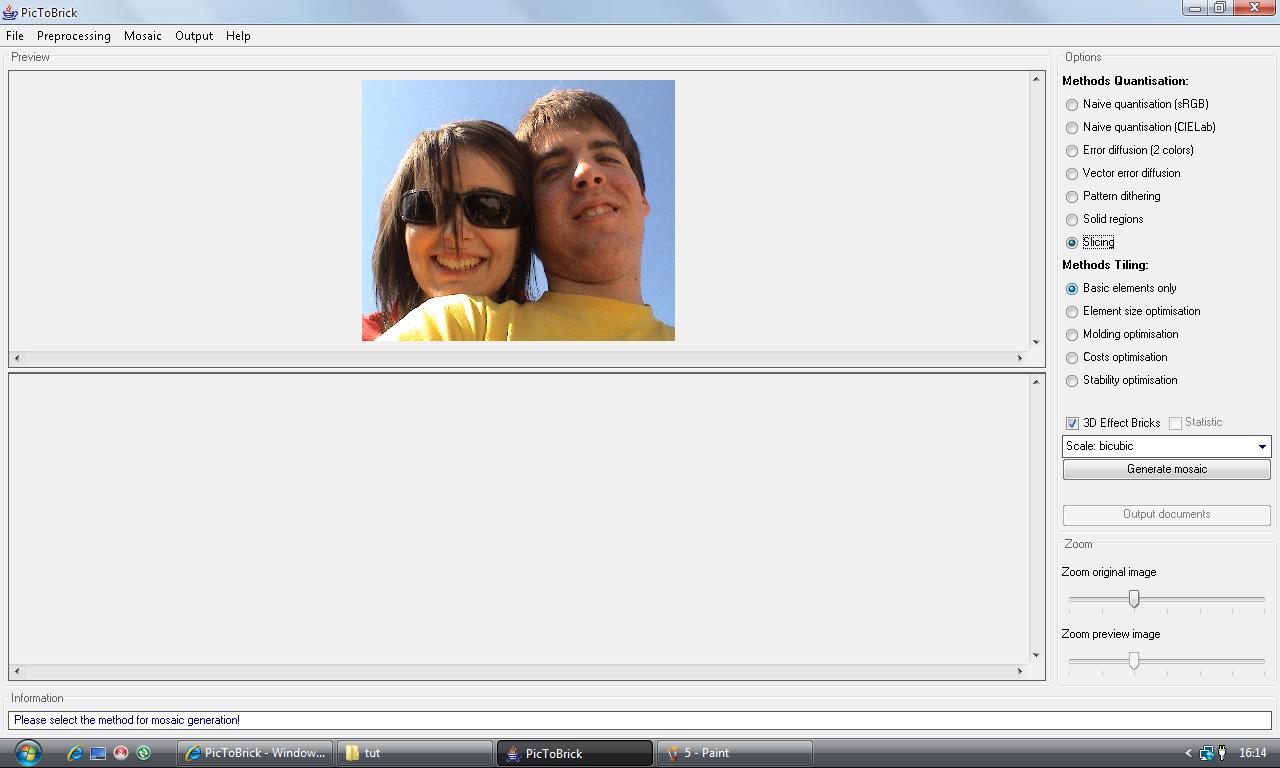The width and height of the screenshot is (1280, 768).
Task: Click the red round quick launch icon
Action: (121, 753)
